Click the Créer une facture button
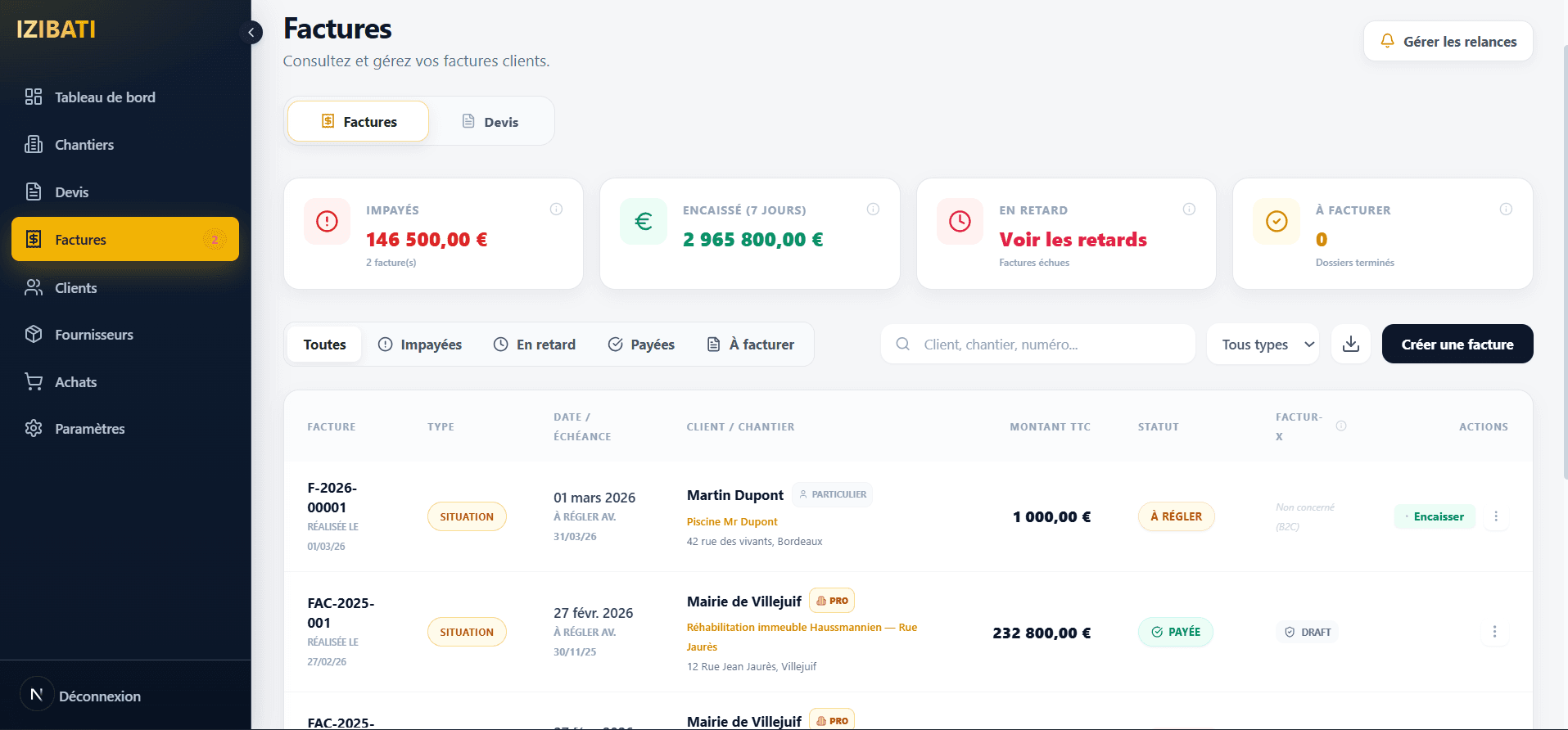Screen dimensions: 1568x730 (x=1457, y=345)
